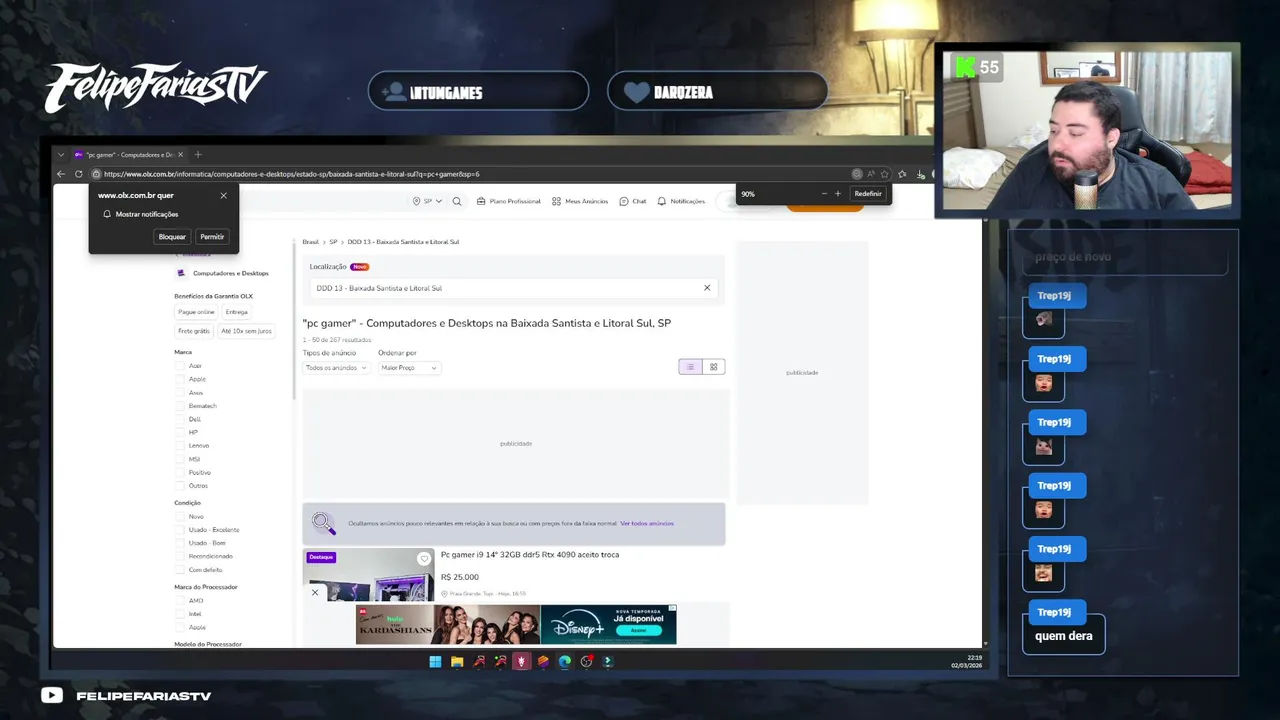Click the read aloud icon in address bar
Image resolution: width=1280 pixels, height=720 pixels.
871,174
